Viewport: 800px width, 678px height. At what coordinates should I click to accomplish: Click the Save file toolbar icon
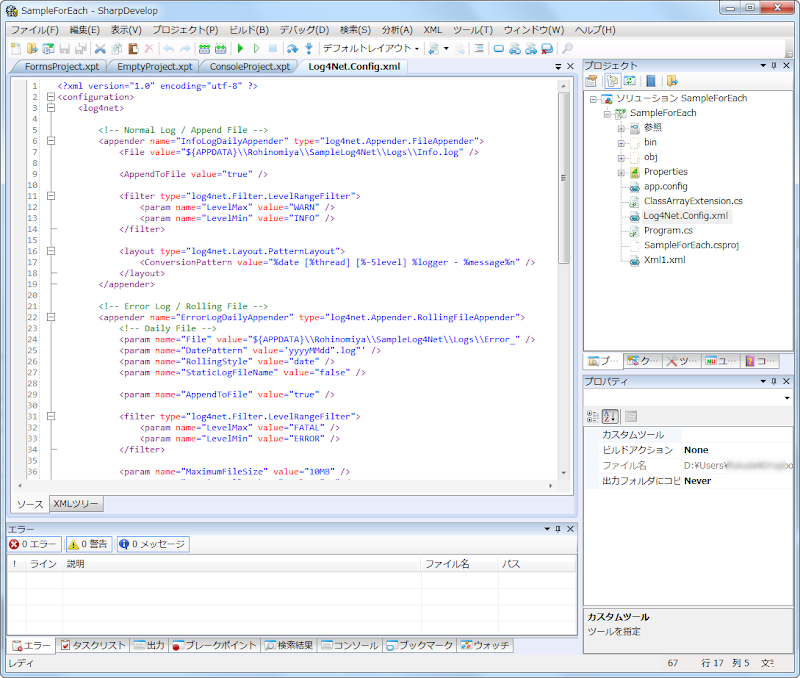click(65, 48)
